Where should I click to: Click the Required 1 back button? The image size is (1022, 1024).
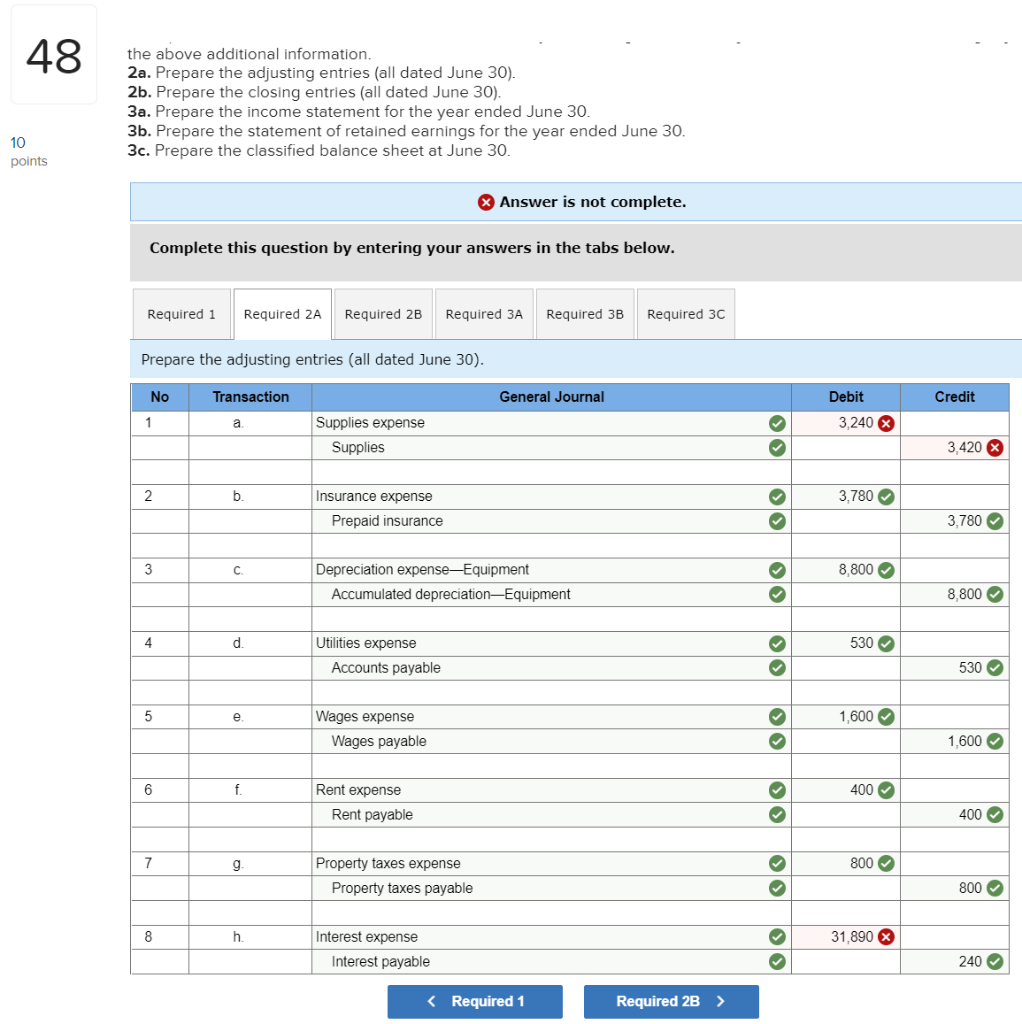(475, 1001)
